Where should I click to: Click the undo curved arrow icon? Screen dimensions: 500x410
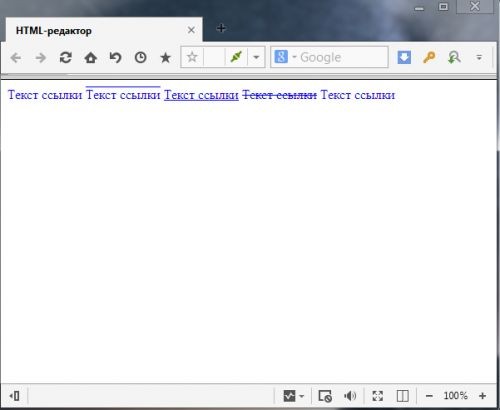[115, 58]
